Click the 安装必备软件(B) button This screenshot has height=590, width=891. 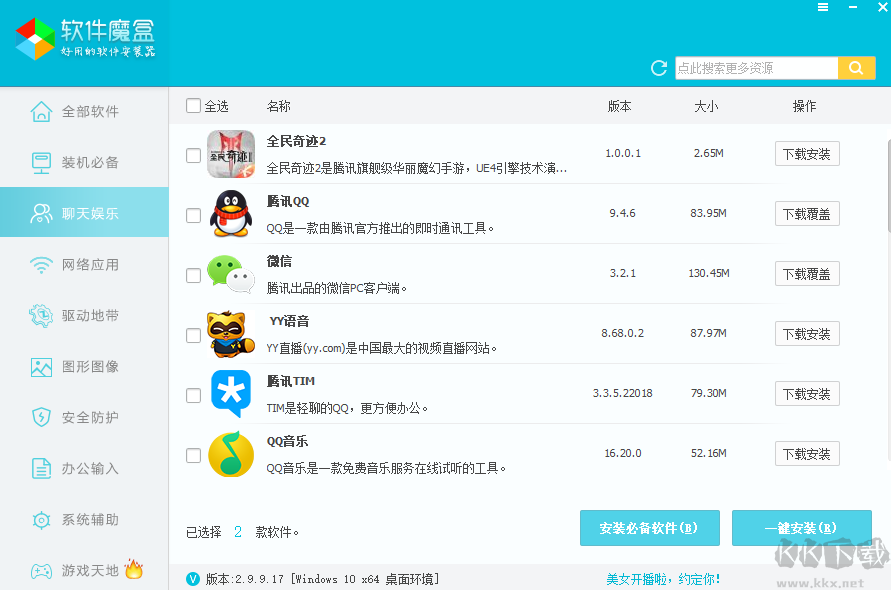(649, 528)
